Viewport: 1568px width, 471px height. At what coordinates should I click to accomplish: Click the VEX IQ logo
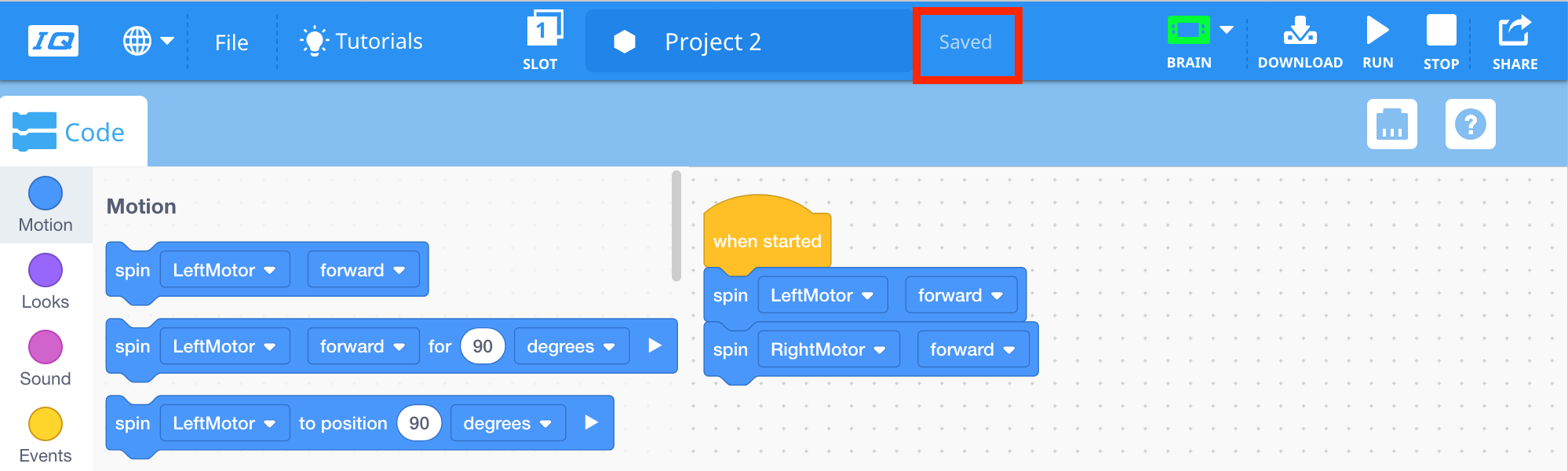pyautogui.click(x=53, y=41)
